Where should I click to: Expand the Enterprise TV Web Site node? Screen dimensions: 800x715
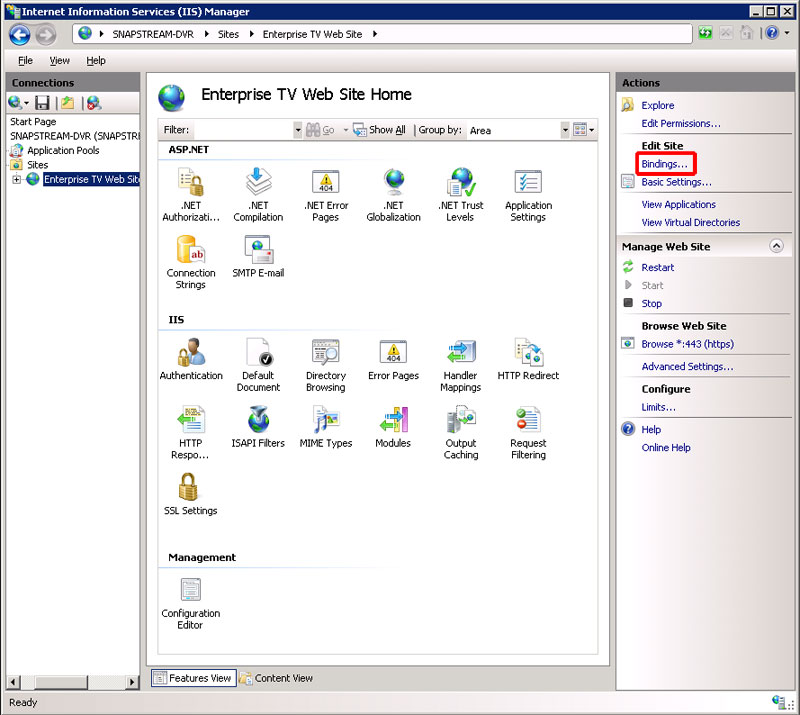coord(16,179)
